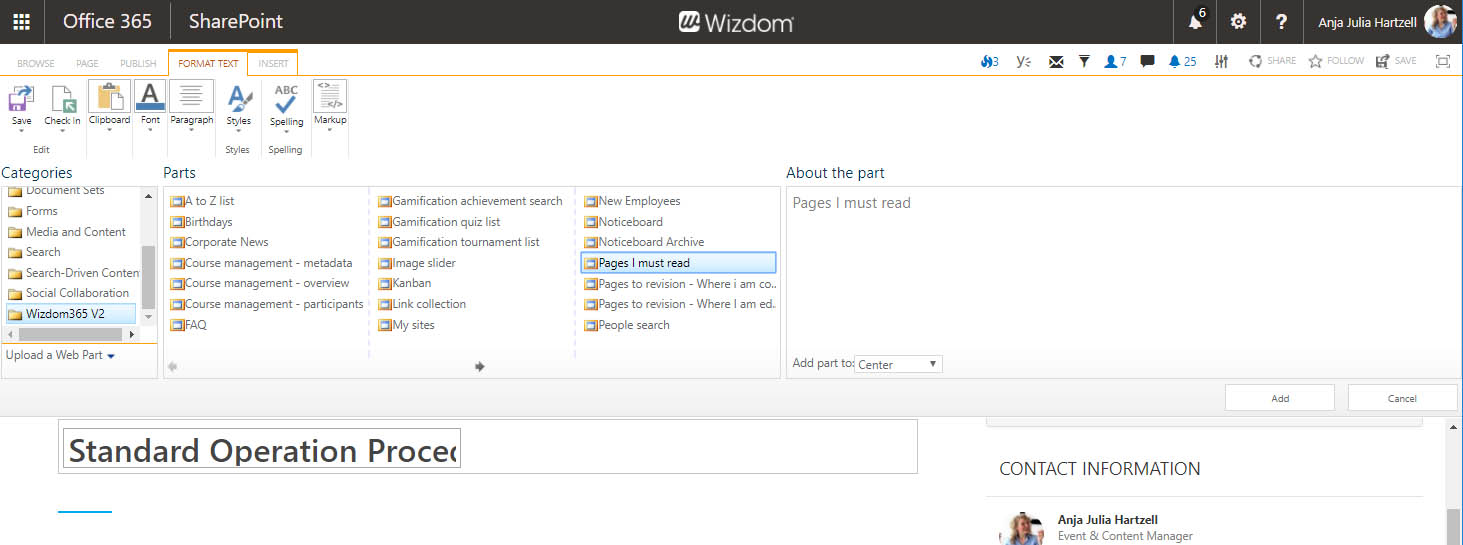Select the Search category folder

[35, 252]
